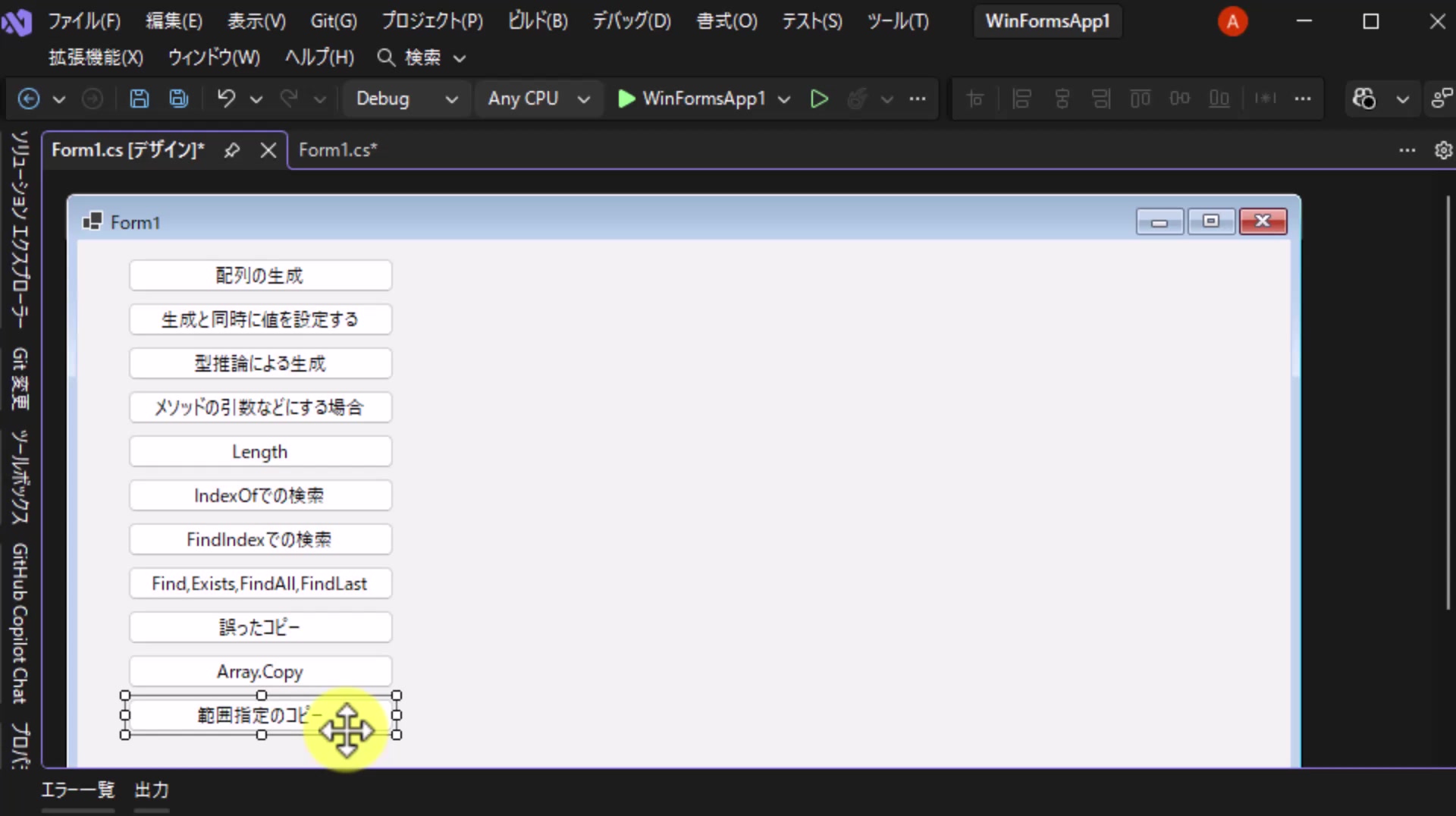The height and width of the screenshot is (816, 1456).
Task: Pin the Form1.cs design tab
Action: click(x=232, y=150)
